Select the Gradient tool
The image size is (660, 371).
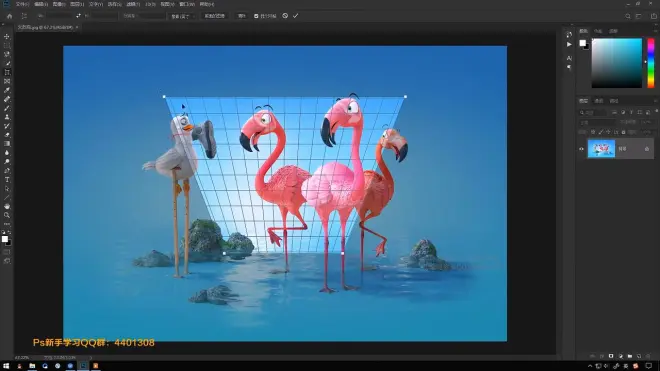7,144
